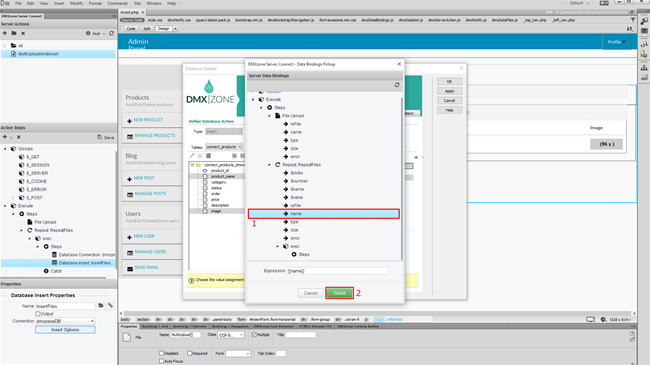Refresh the Server Data Bindings list

tap(397, 85)
